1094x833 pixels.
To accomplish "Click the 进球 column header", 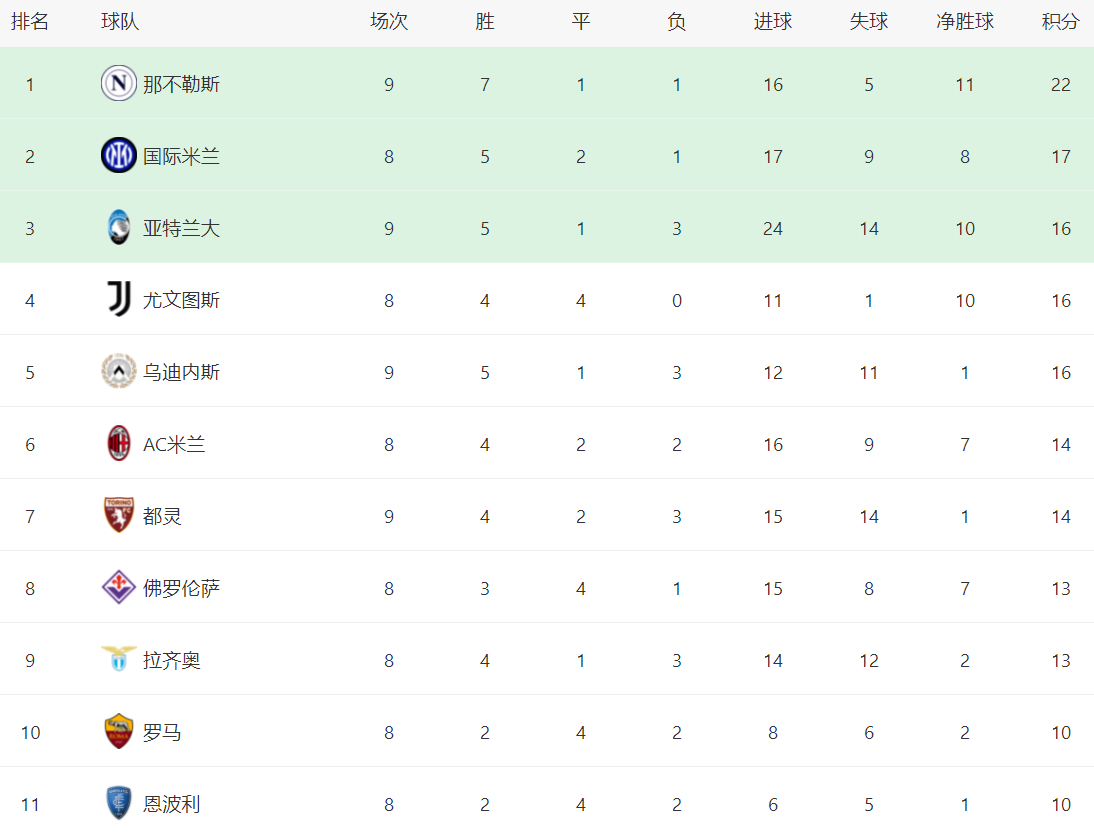I will point(772,22).
